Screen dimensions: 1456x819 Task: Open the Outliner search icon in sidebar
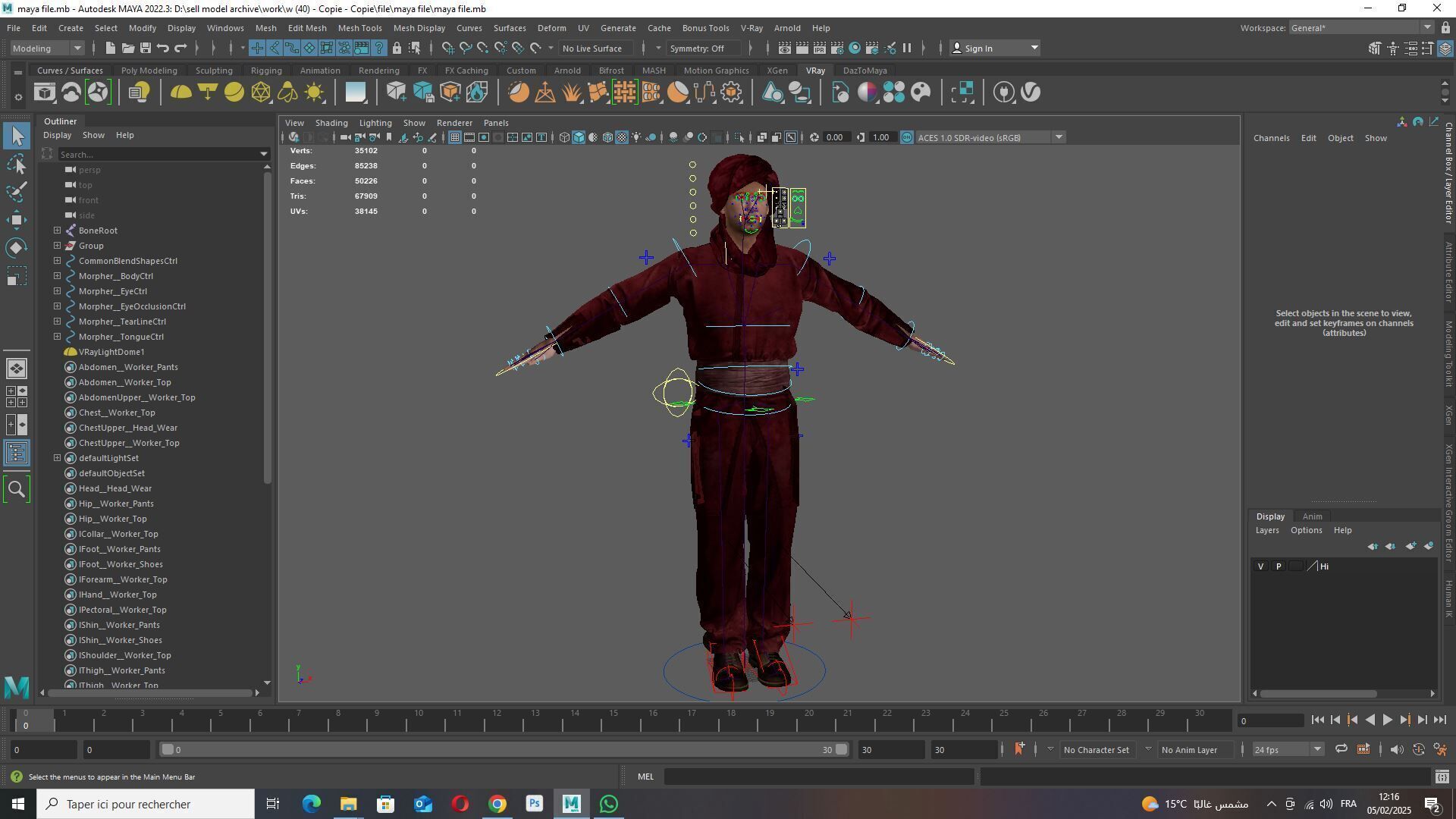click(17, 489)
